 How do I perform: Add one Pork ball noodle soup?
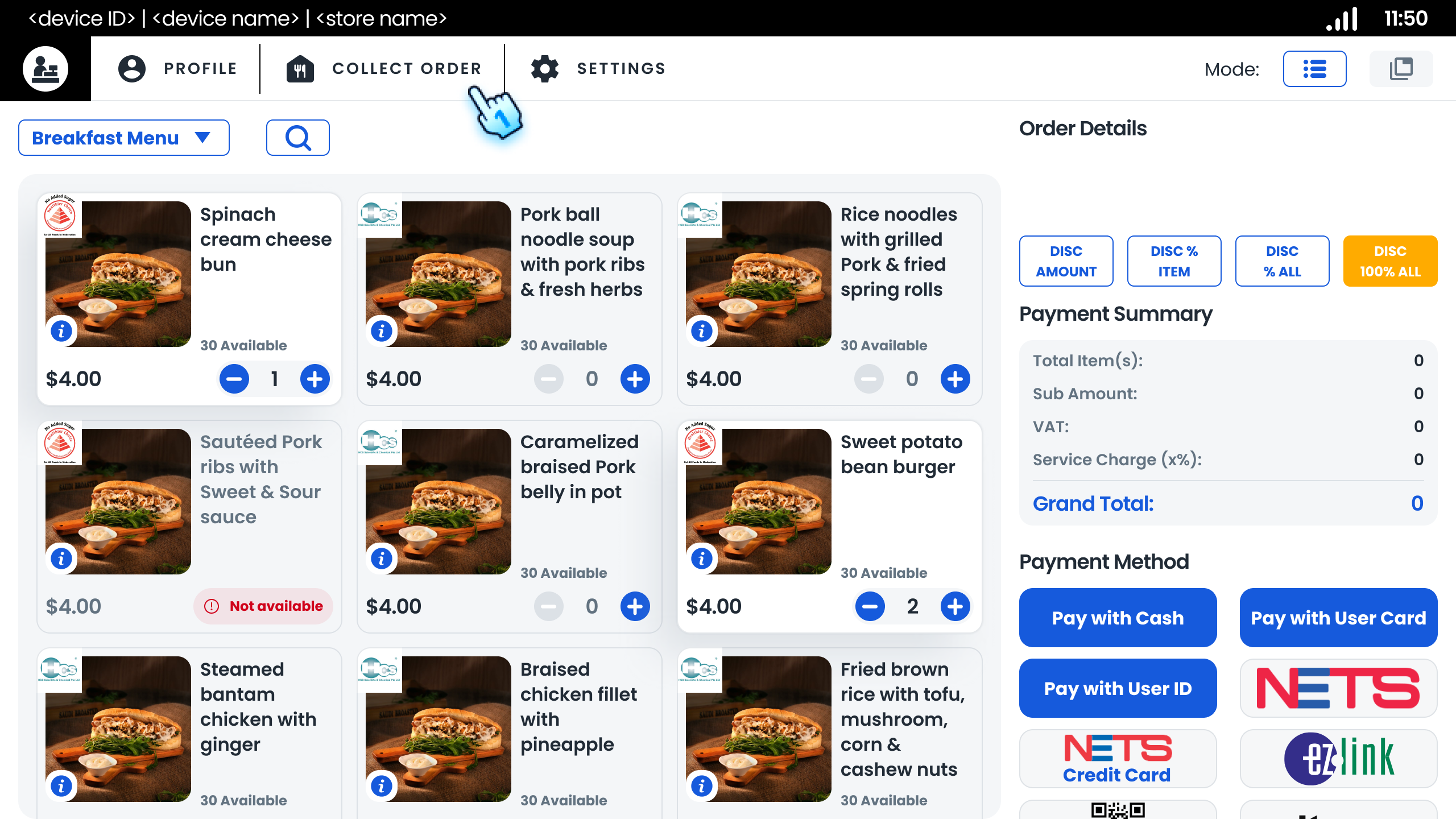click(x=635, y=379)
